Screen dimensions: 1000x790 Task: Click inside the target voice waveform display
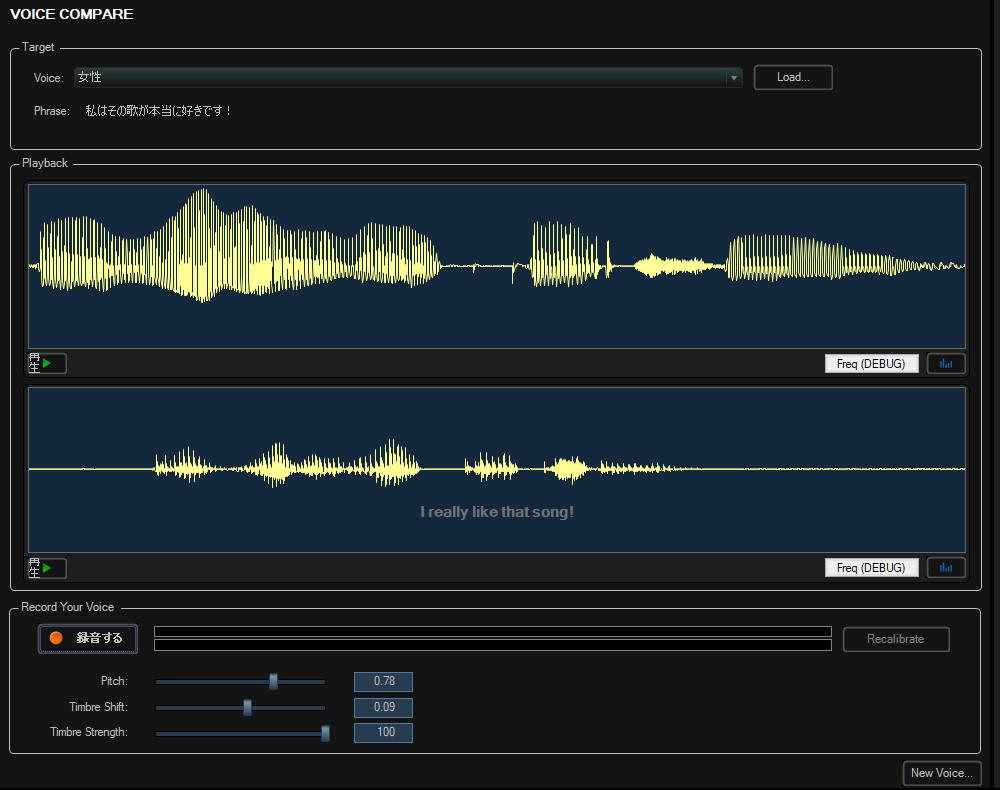[497, 267]
